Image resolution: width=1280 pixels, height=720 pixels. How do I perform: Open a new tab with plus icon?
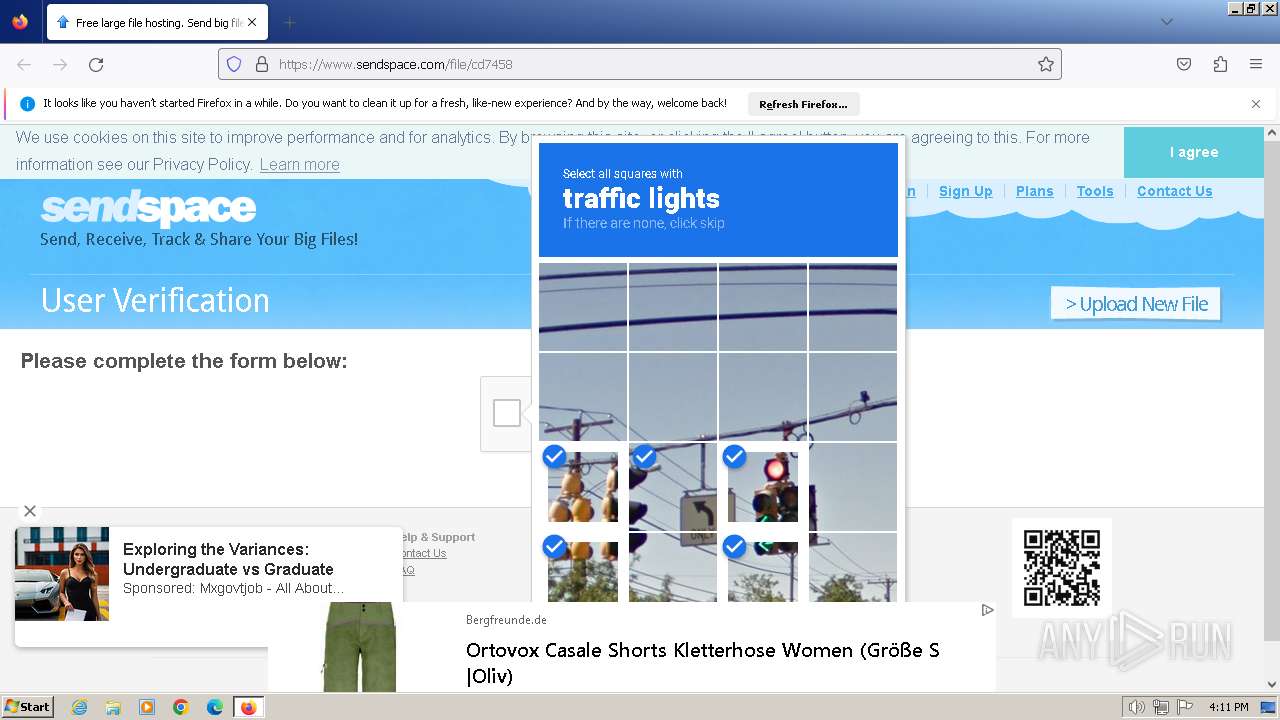coord(289,22)
